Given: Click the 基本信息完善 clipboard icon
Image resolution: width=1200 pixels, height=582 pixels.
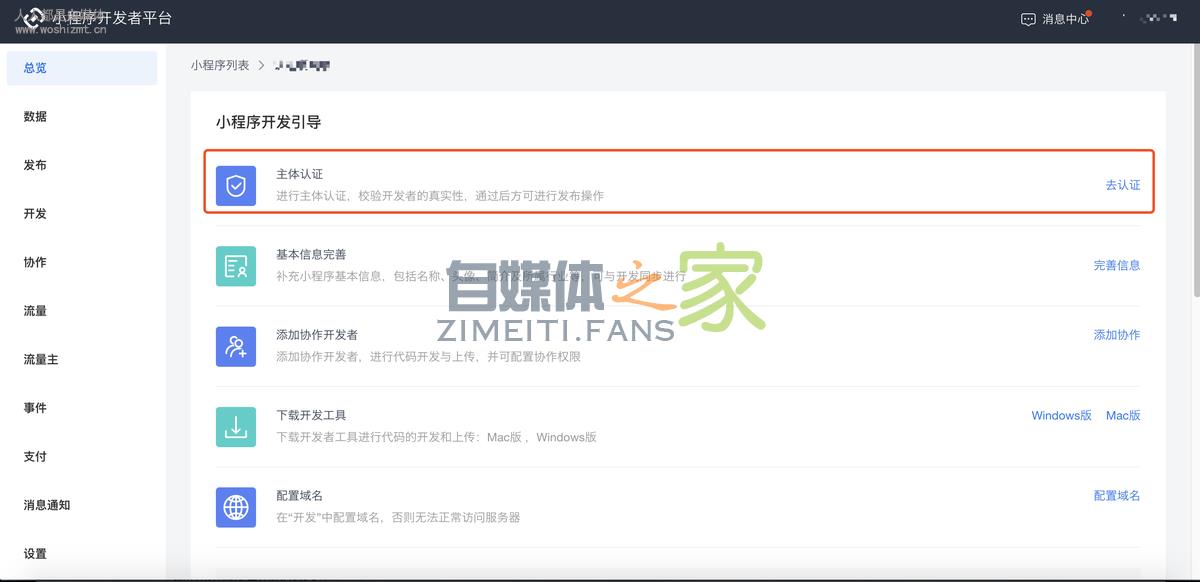Looking at the screenshot, I should (x=235, y=266).
